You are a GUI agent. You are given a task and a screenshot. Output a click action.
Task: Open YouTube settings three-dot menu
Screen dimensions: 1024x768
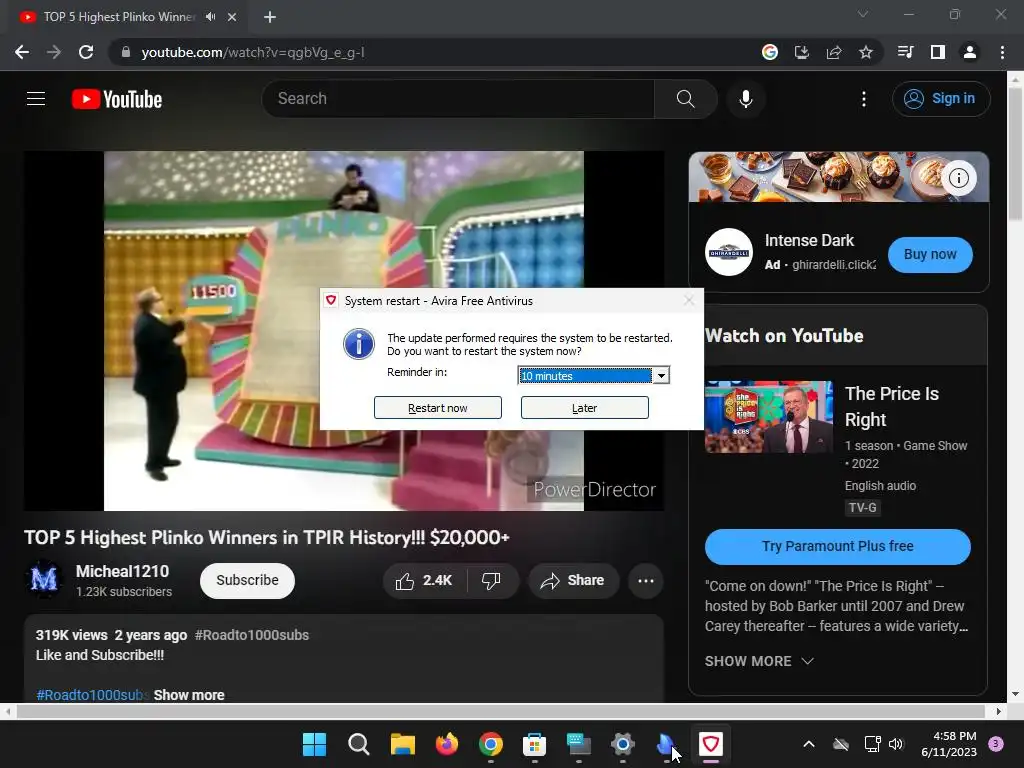pos(863,99)
